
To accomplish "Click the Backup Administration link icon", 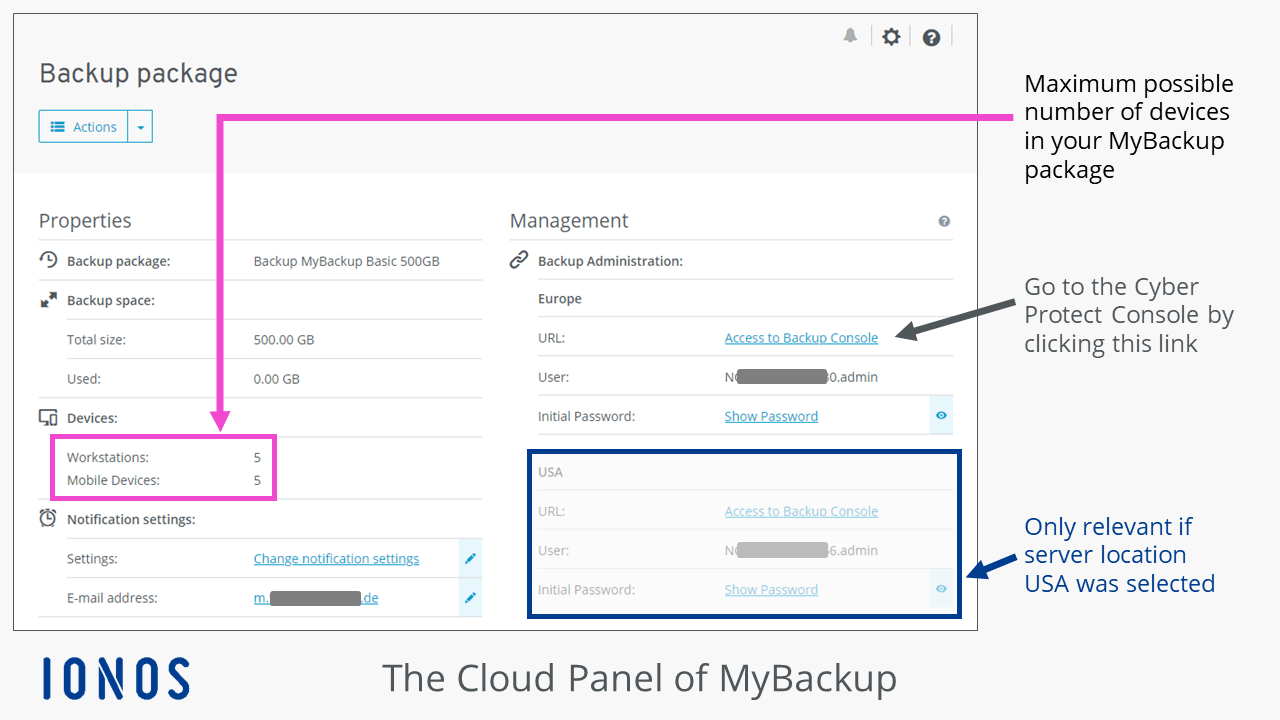I will click(x=519, y=260).
